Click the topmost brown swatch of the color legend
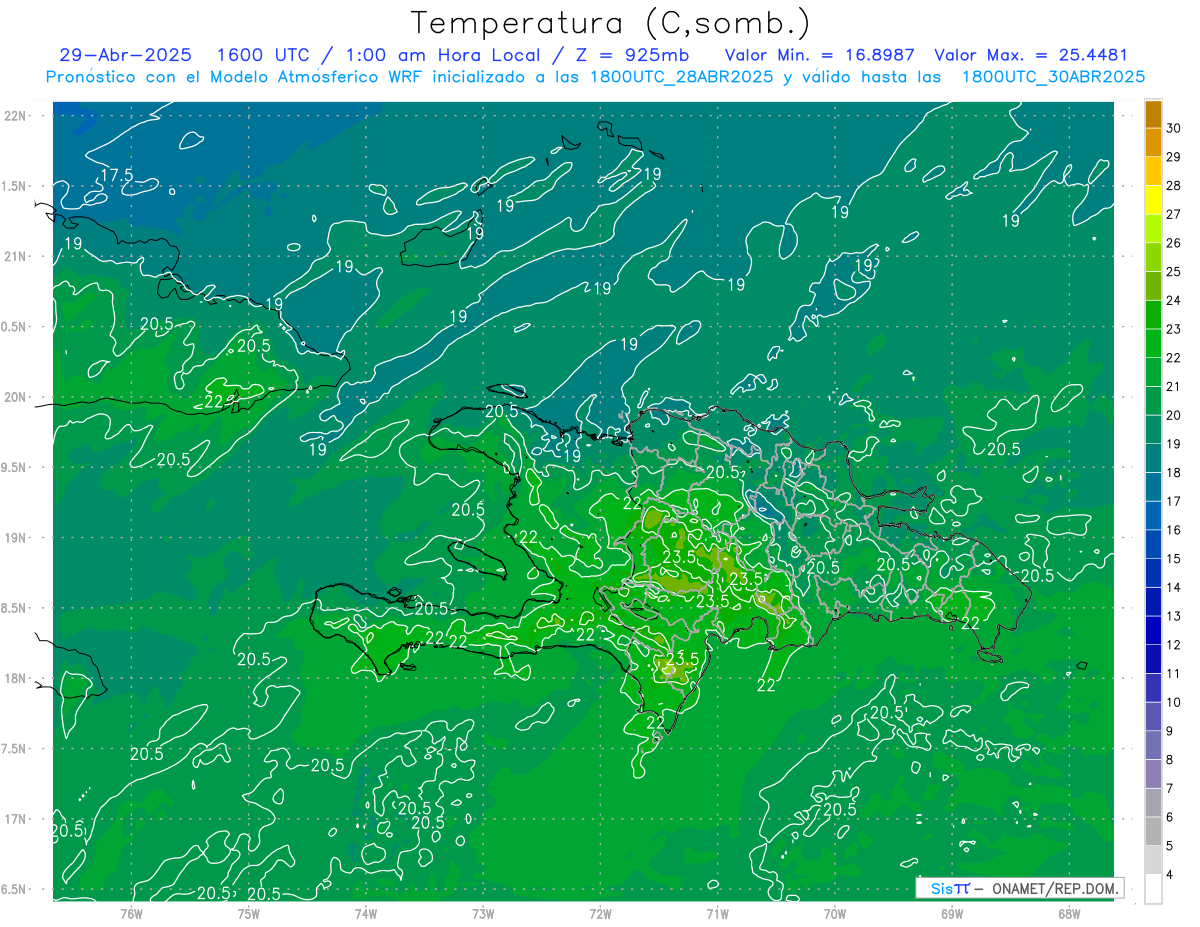This screenshot has width=1200, height=927. 1153,114
